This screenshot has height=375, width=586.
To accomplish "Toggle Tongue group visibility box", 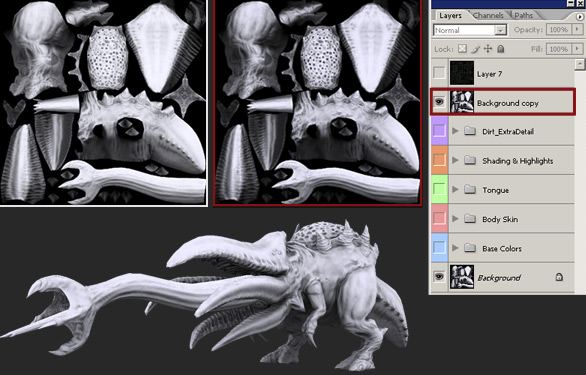I will pyautogui.click(x=439, y=189).
